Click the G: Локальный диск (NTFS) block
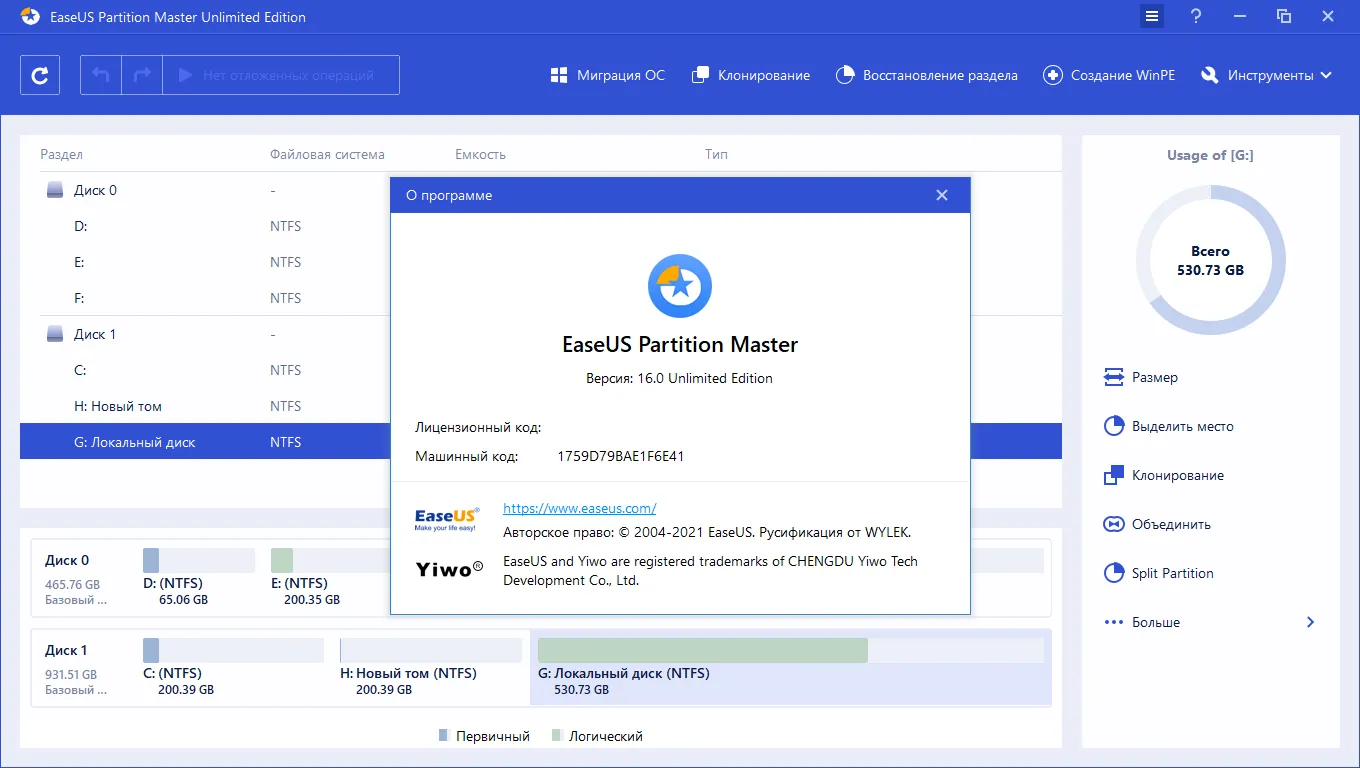Image resolution: width=1360 pixels, height=768 pixels. (x=790, y=667)
